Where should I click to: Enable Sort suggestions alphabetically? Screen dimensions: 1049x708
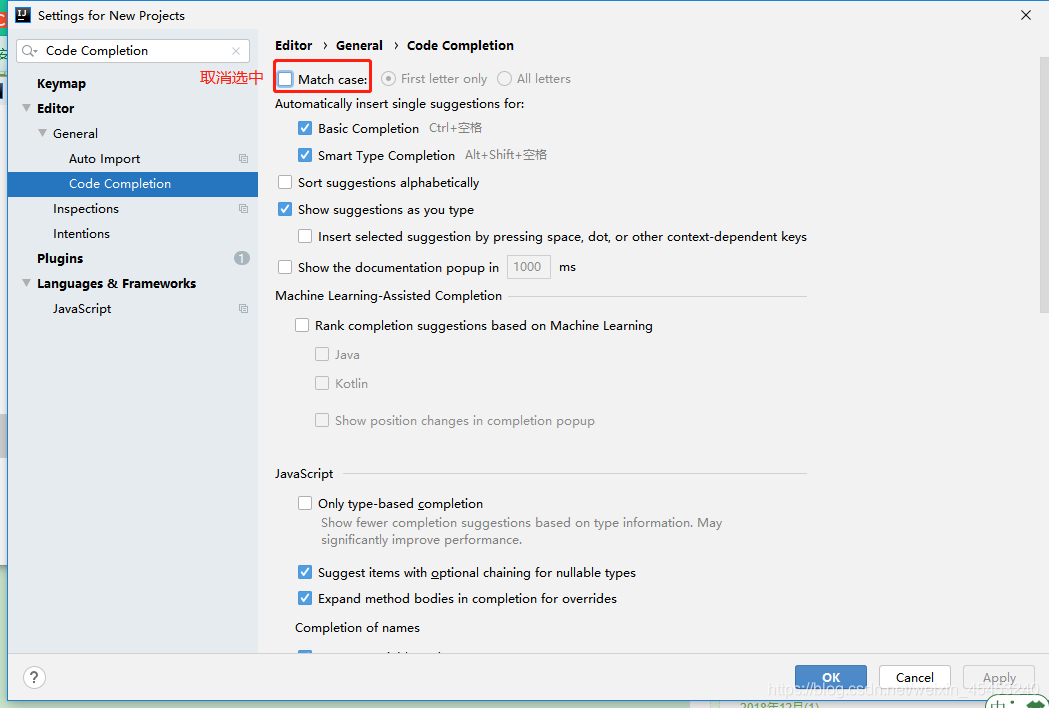tap(285, 182)
